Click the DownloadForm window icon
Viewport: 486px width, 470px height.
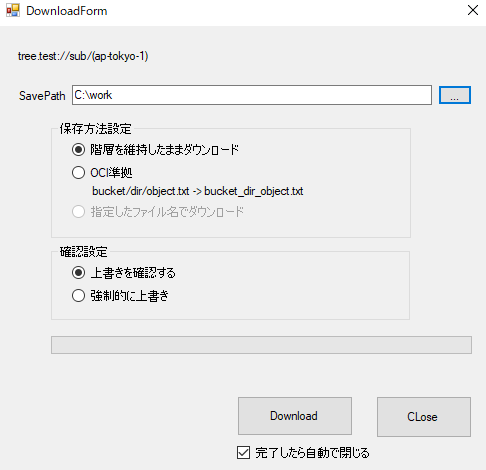tap(13, 11)
